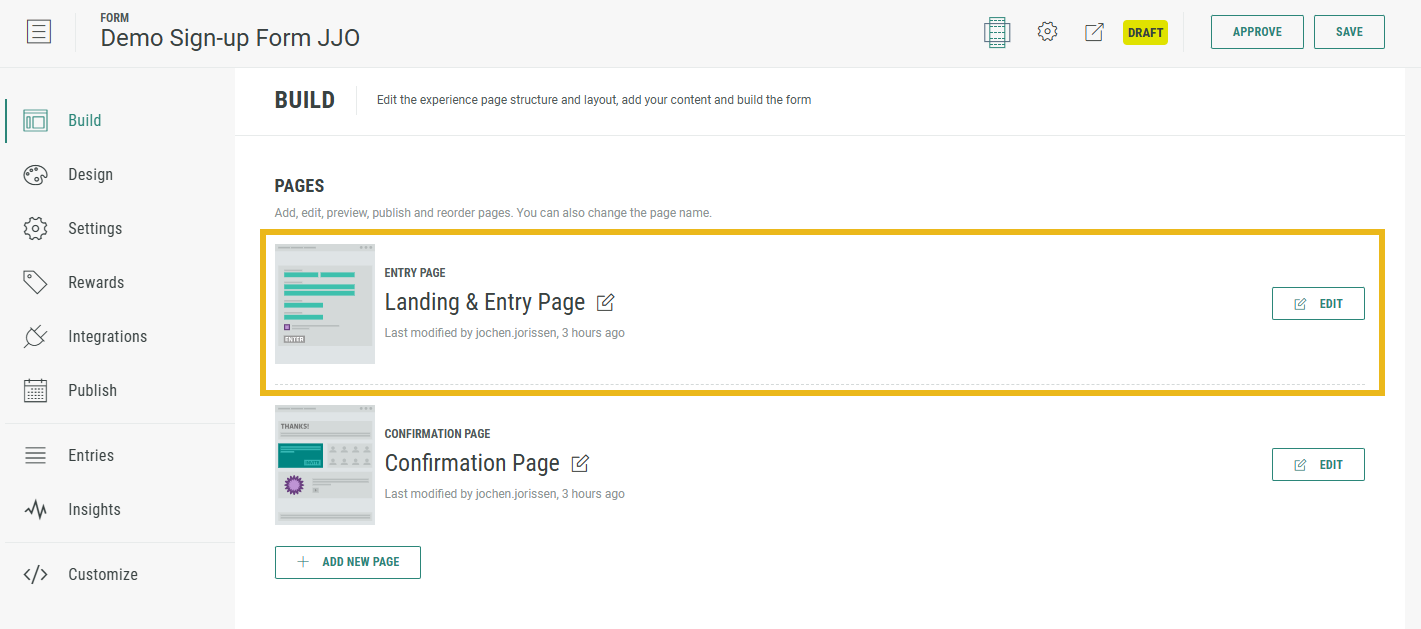Open form settings gear icon in header
The width and height of the screenshot is (1421, 629).
tap(1047, 32)
